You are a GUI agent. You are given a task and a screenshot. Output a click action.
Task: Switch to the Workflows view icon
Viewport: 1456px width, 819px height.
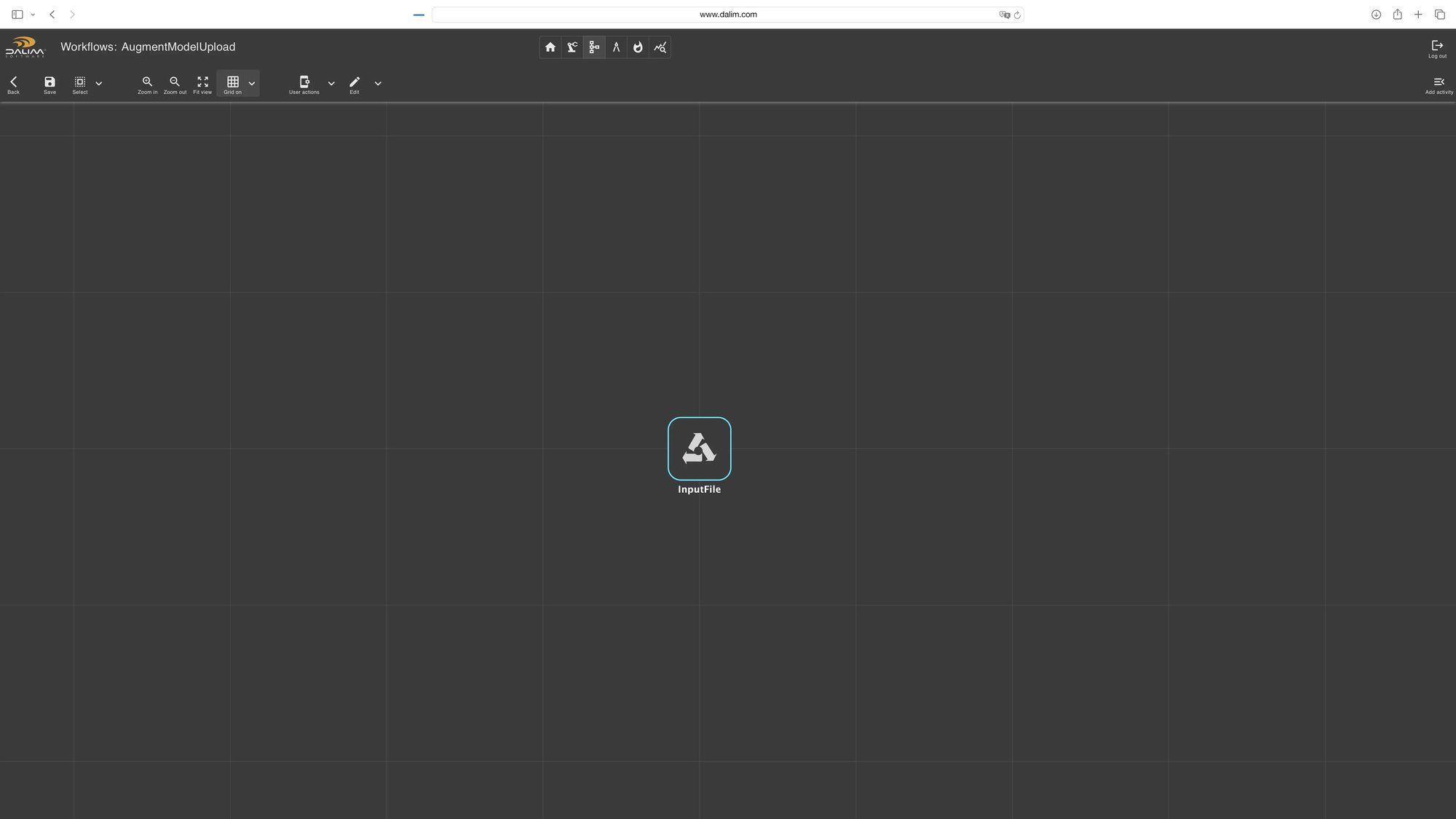593,47
